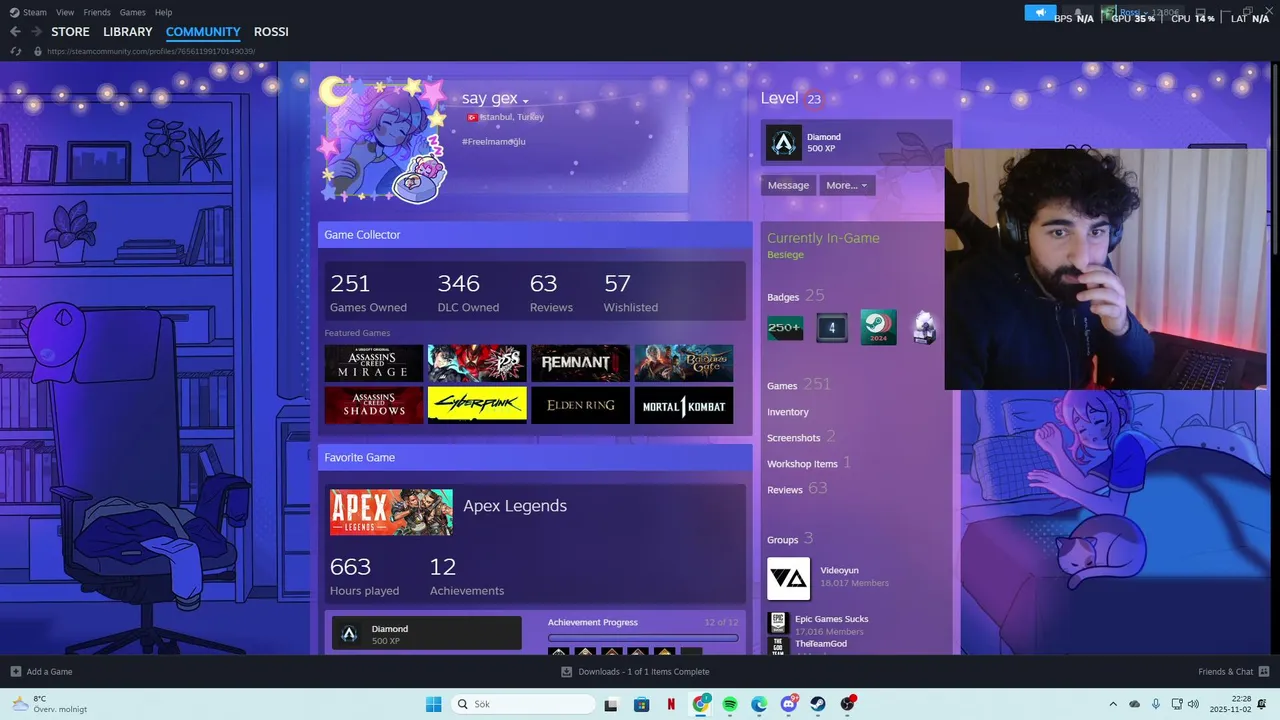Click the Diamond badge icon in the Favorite Game panel
This screenshot has width=1280, height=720.
(x=349, y=633)
